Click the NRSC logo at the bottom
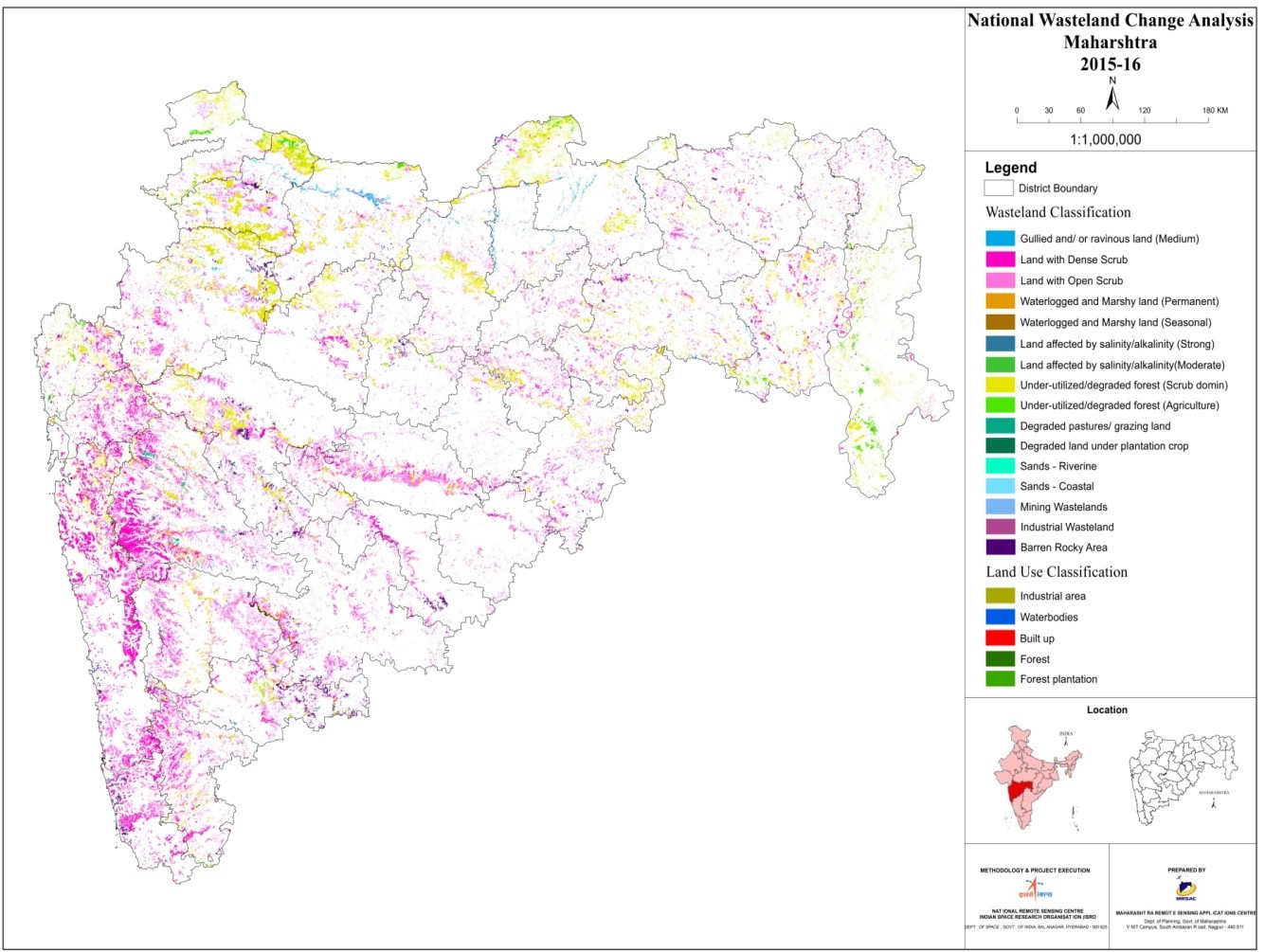The image size is (1265, 952). tap(1035, 889)
